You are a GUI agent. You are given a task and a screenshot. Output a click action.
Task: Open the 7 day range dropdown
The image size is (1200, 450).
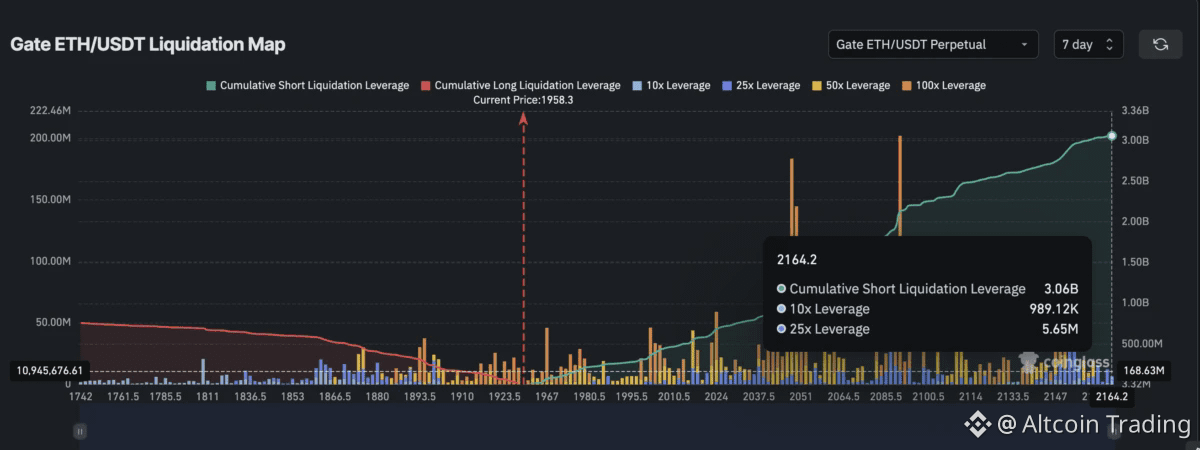pyautogui.click(x=1088, y=44)
